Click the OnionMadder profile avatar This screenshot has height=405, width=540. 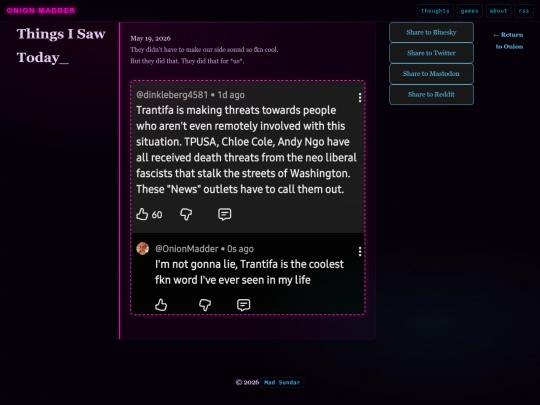pyautogui.click(x=143, y=248)
